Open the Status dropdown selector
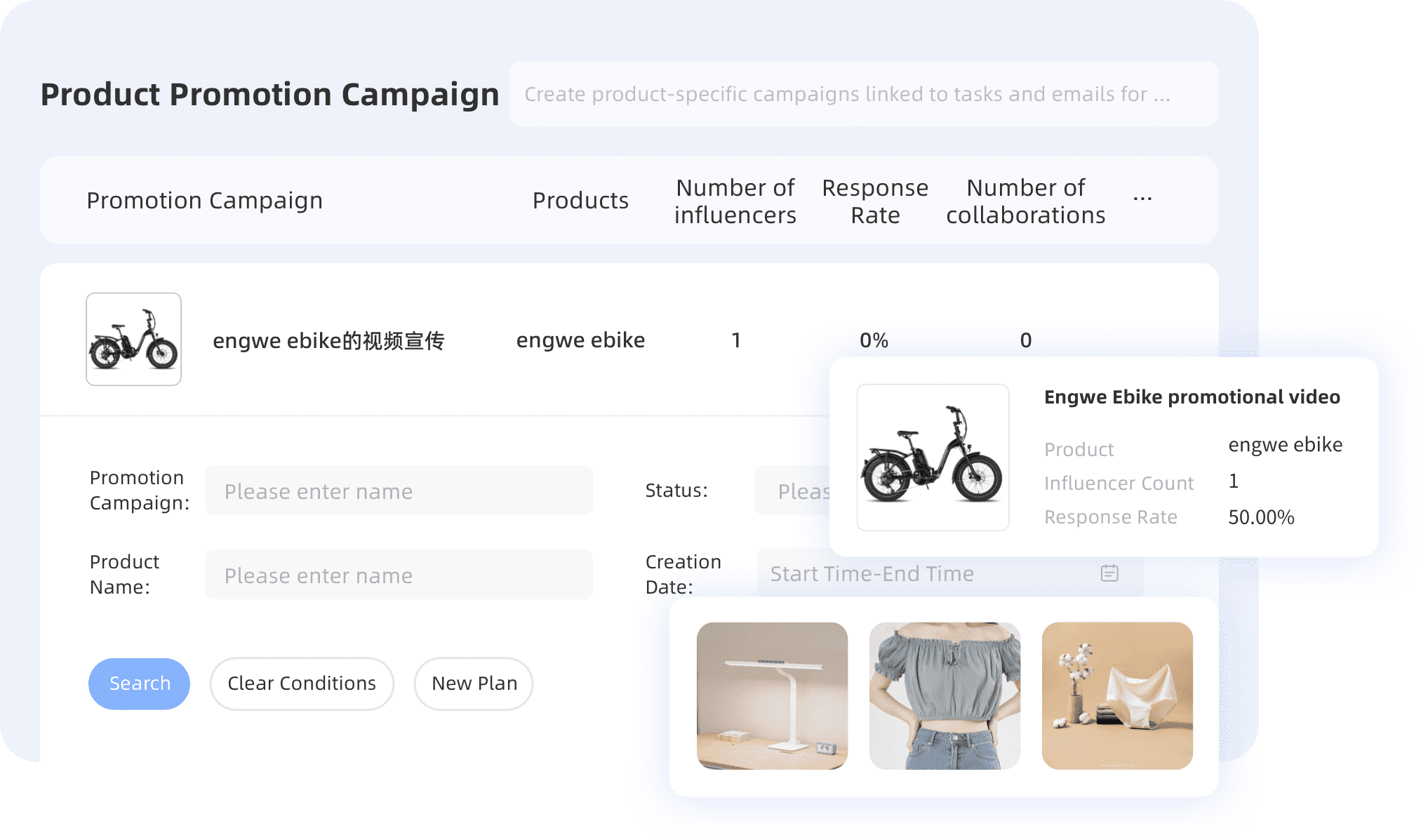The image size is (1421, 840). (793, 491)
